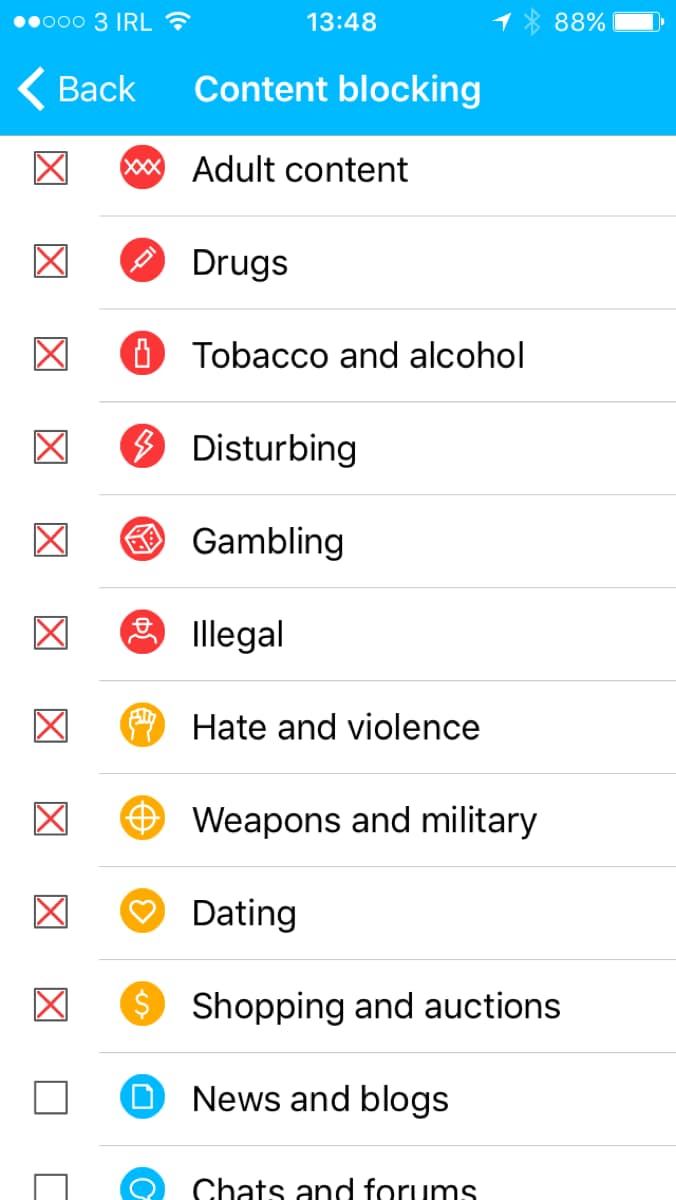676x1200 pixels.
Task: Uncheck the Dating checkbox
Action: click(x=51, y=913)
